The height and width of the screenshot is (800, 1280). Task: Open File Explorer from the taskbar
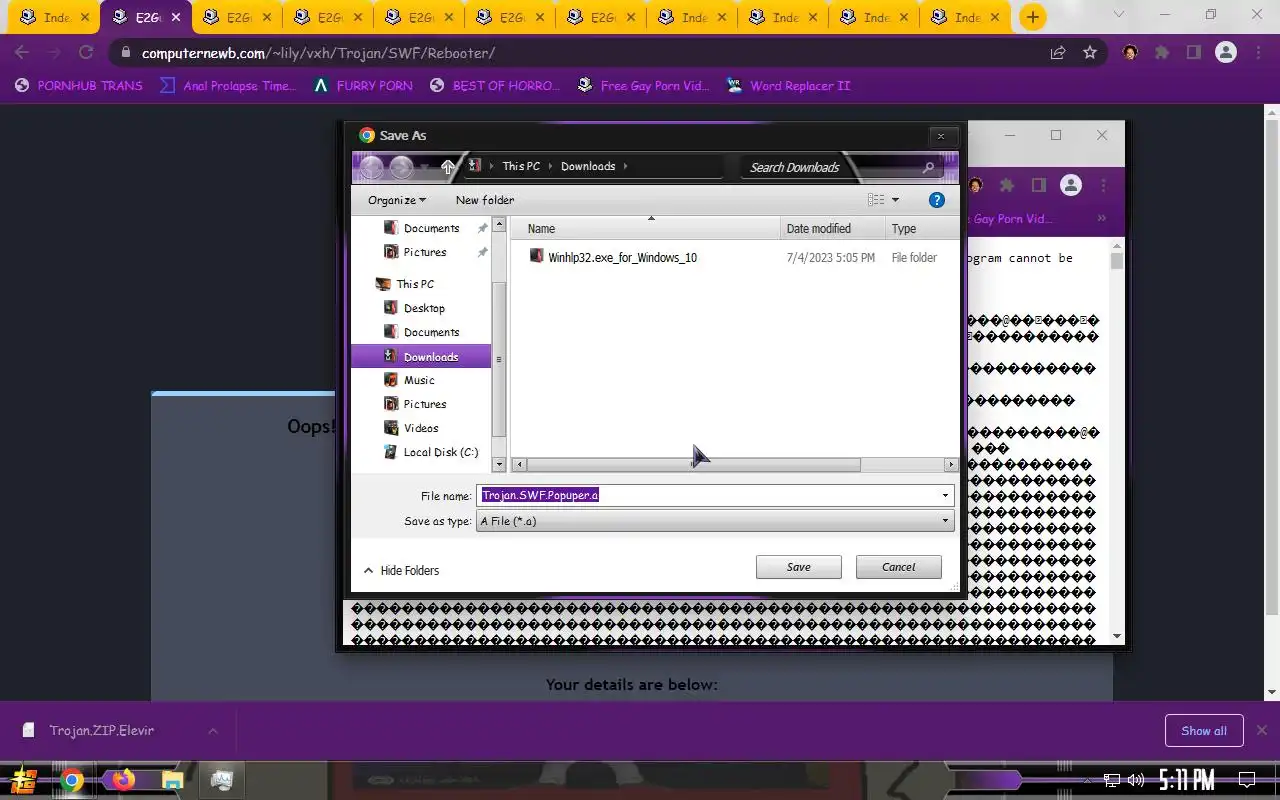coord(172,780)
